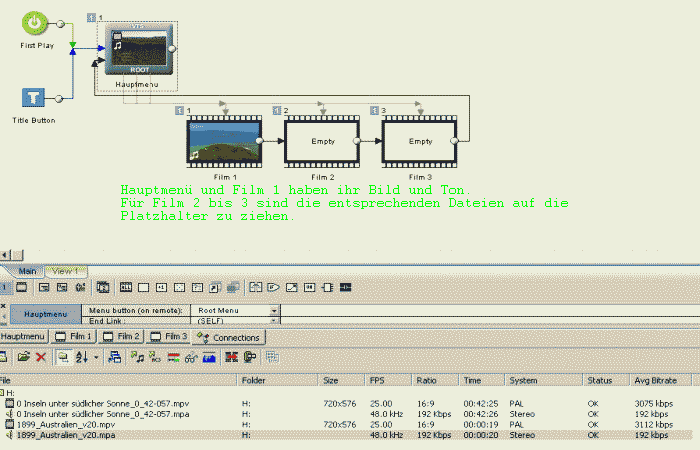
Task: Click the Hauptmenu ROOT menu node
Action: click(140, 47)
